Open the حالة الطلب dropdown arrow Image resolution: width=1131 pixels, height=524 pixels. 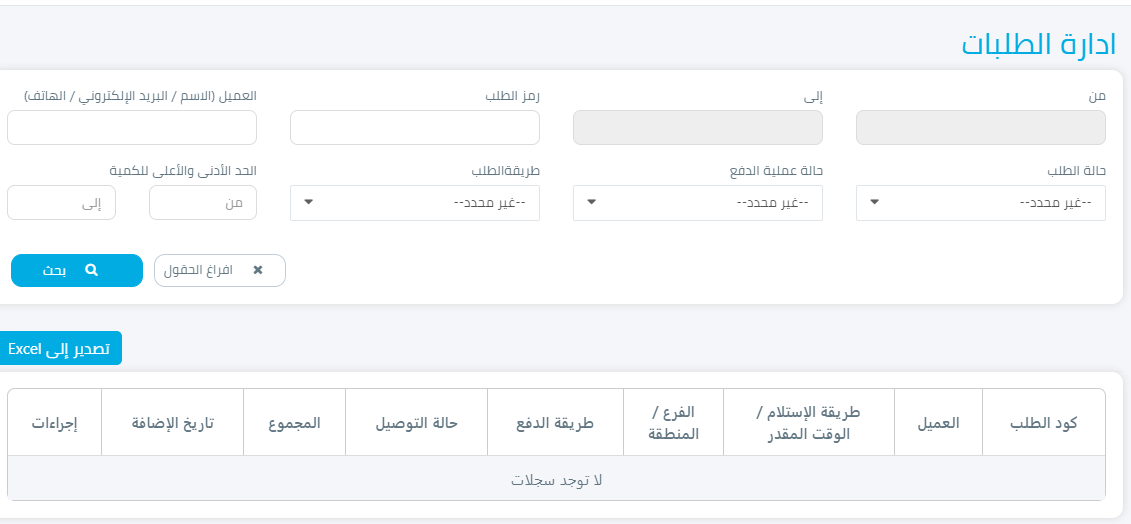(874, 202)
